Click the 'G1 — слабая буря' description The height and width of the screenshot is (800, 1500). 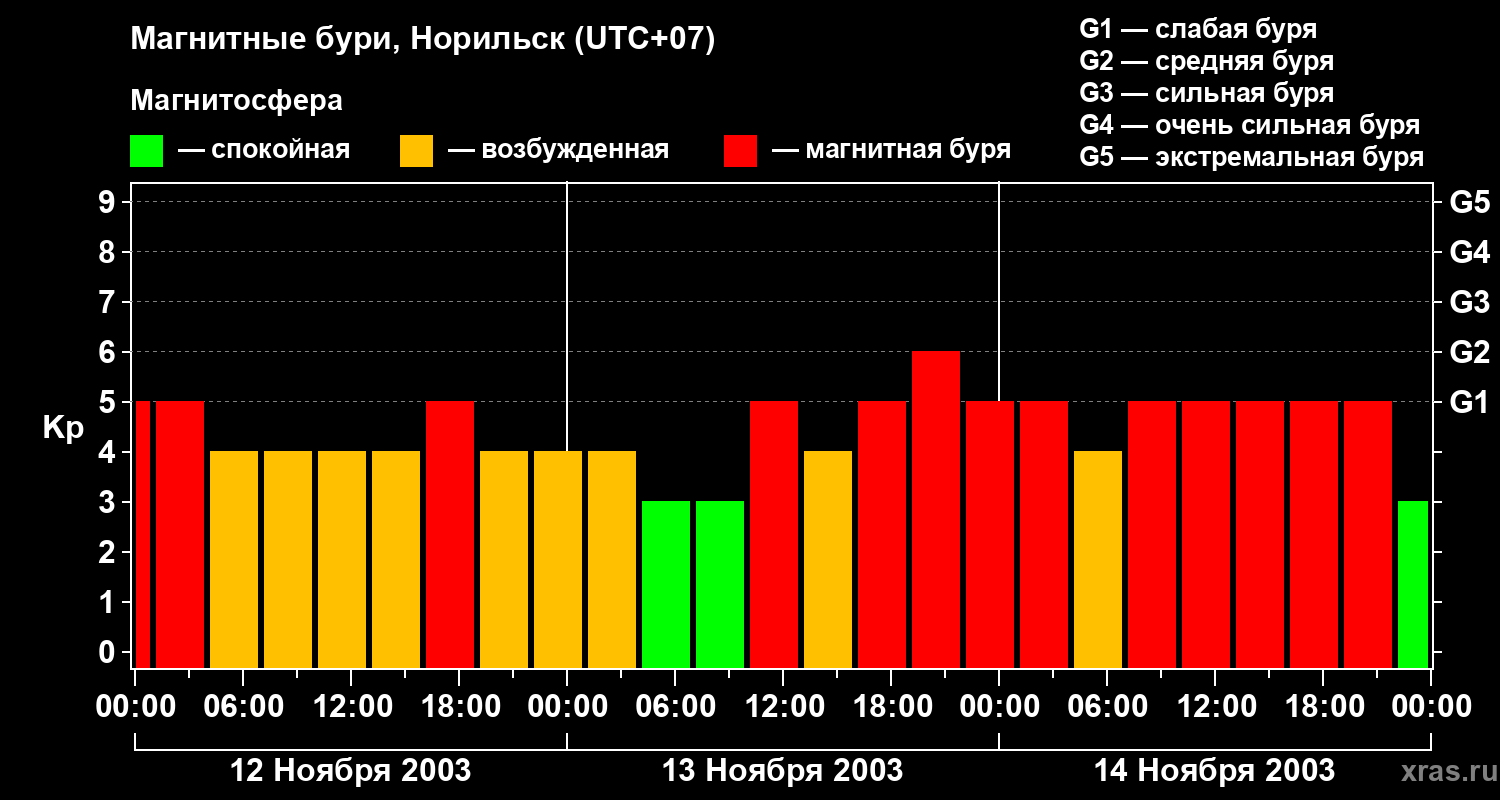pyautogui.click(x=1198, y=29)
